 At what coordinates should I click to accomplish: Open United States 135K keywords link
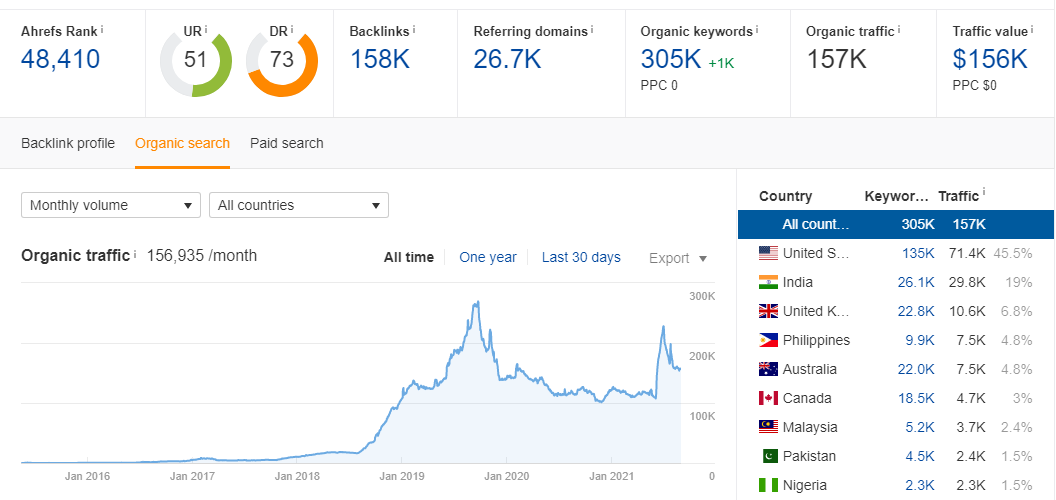(916, 253)
